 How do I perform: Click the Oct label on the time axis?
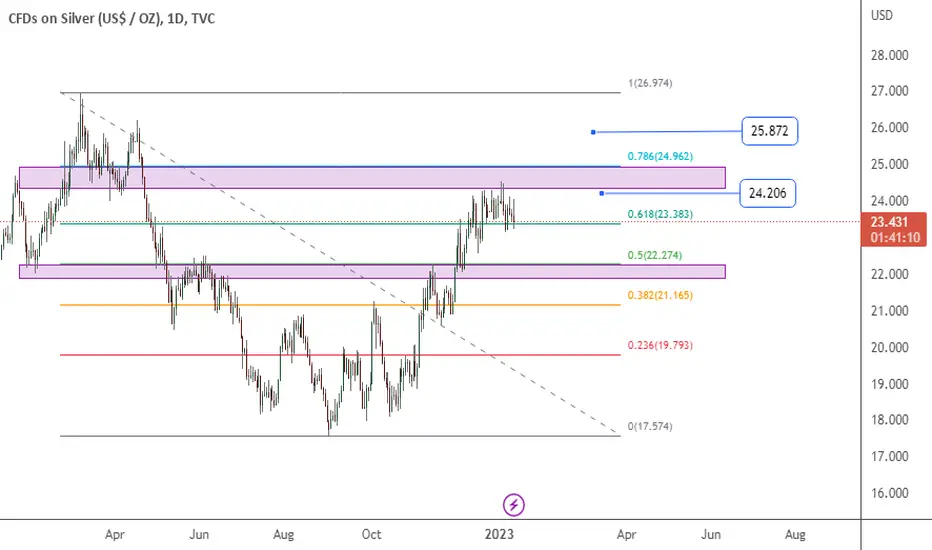point(371,534)
